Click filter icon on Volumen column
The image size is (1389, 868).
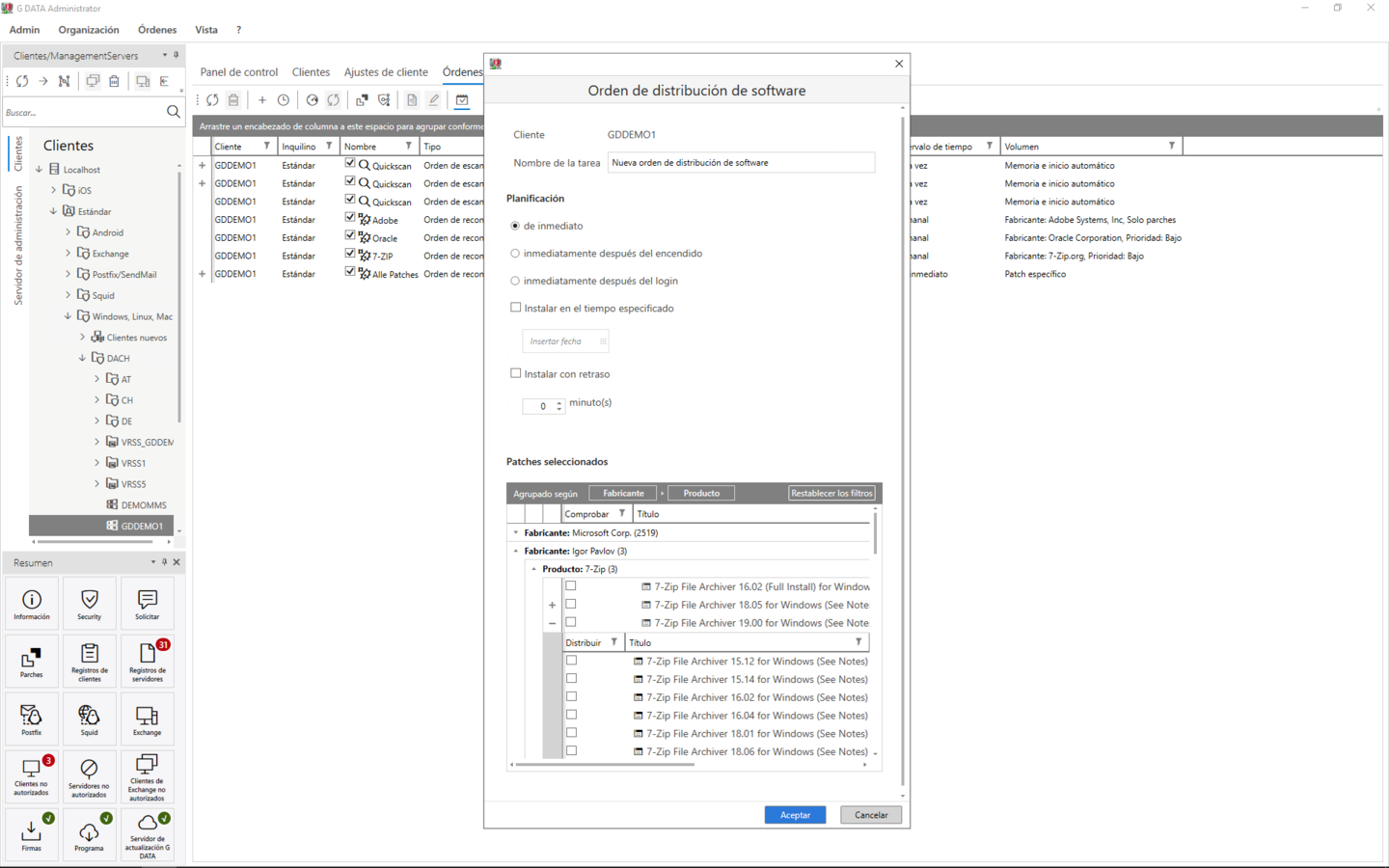coord(1172,147)
